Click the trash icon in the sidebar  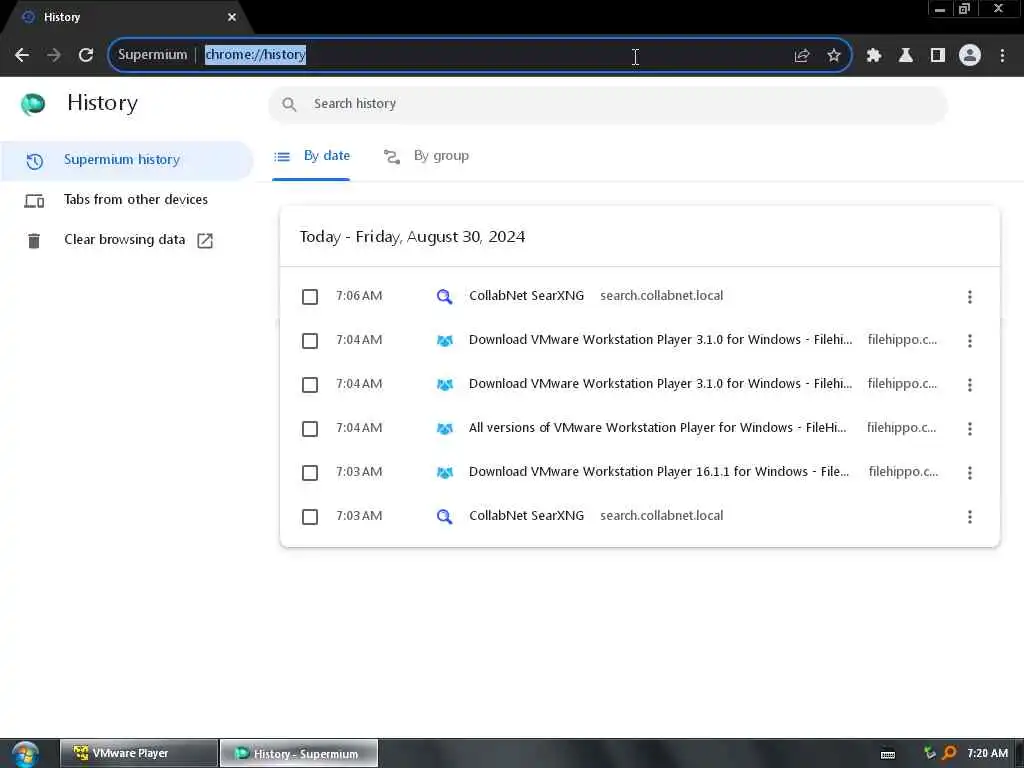34,240
